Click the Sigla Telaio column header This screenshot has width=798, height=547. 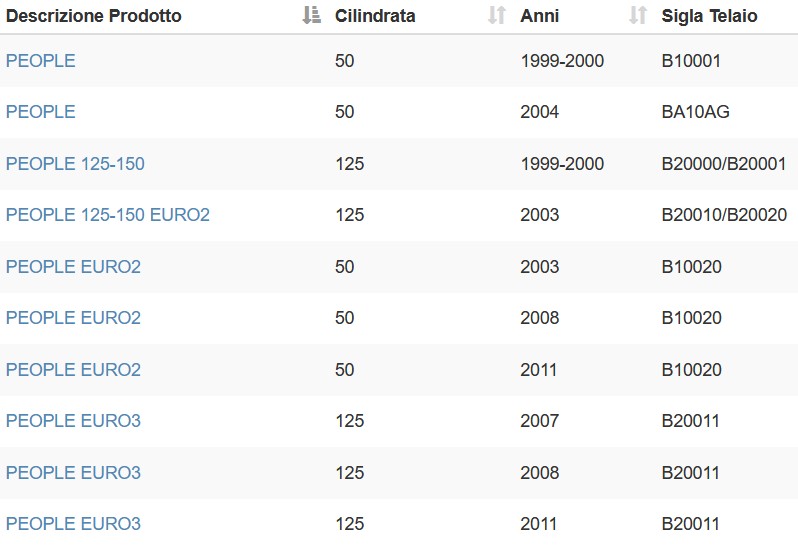point(709,16)
